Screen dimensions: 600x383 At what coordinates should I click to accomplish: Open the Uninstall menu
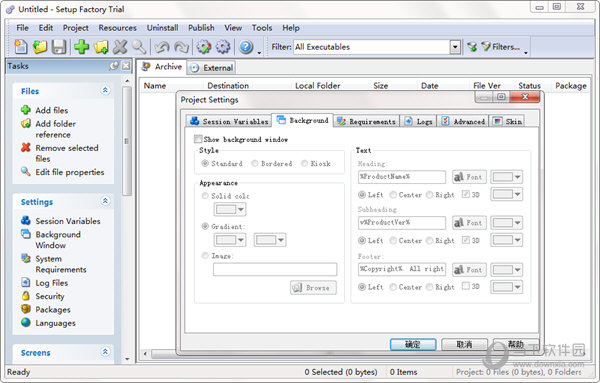pos(162,28)
